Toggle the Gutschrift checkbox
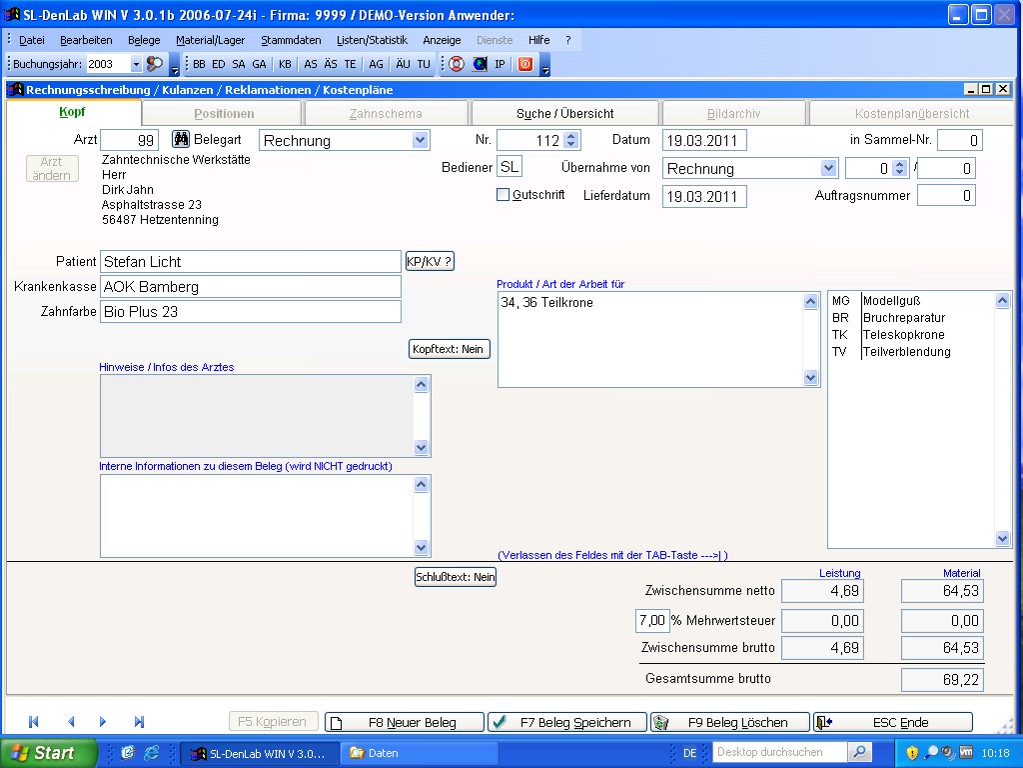Viewport: 1023px width, 768px height. pyautogui.click(x=503, y=194)
